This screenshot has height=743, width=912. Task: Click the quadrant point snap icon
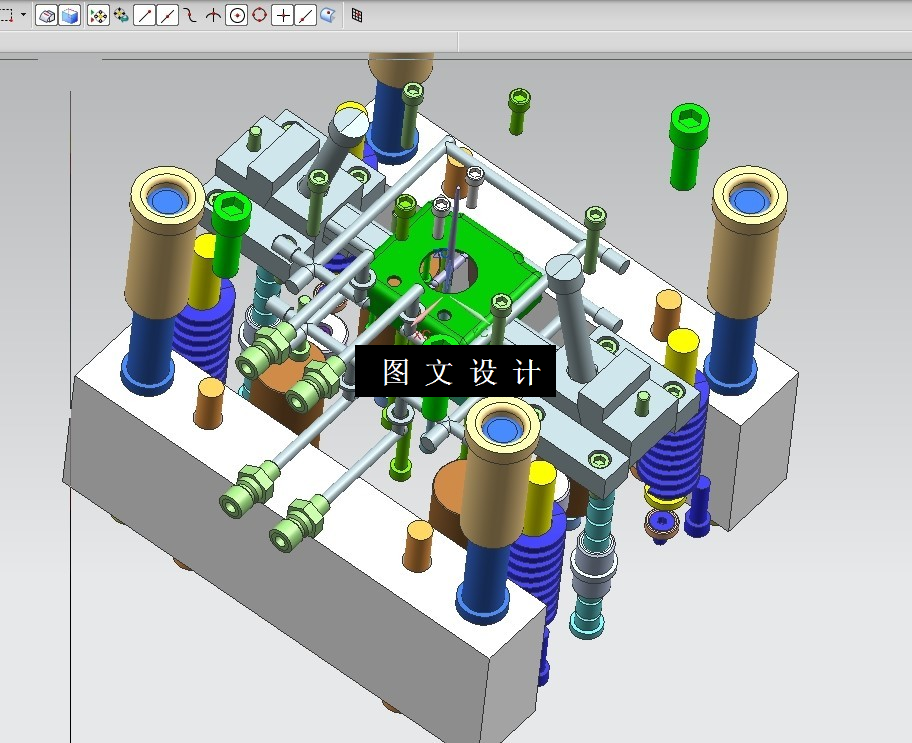(259, 15)
